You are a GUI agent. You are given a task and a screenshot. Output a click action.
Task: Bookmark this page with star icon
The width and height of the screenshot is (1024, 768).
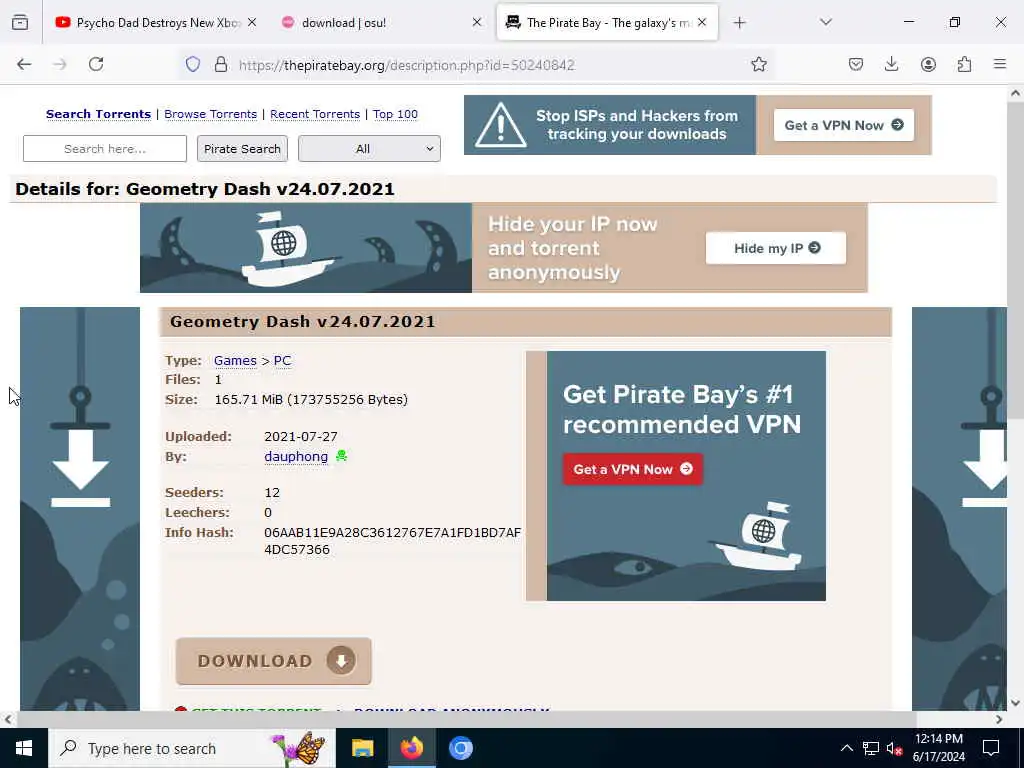tap(758, 64)
